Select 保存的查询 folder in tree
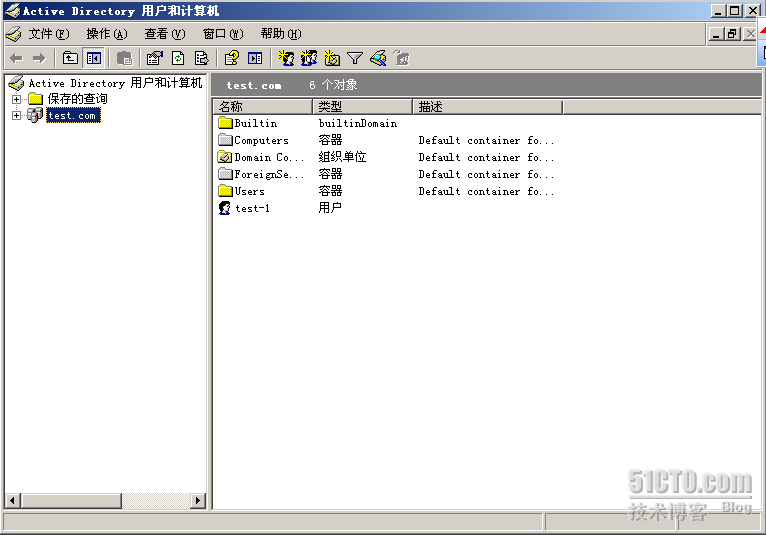The width and height of the screenshot is (766, 535). (77, 99)
